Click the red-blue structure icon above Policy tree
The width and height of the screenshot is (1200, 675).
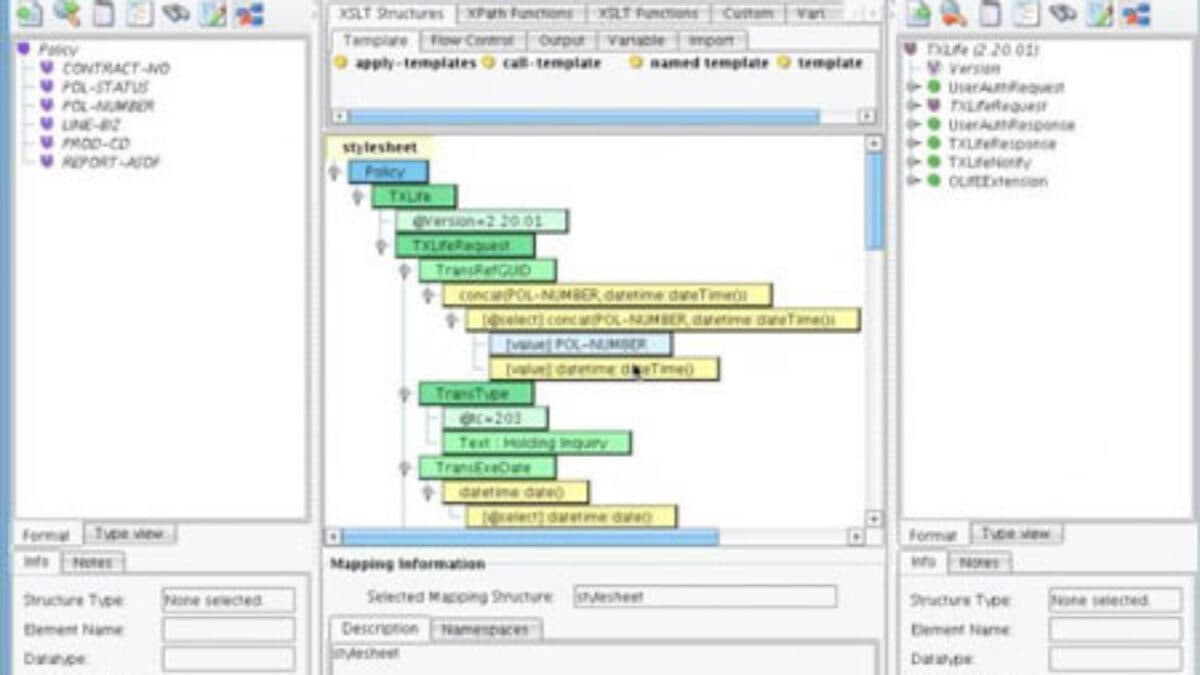(249, 13)
